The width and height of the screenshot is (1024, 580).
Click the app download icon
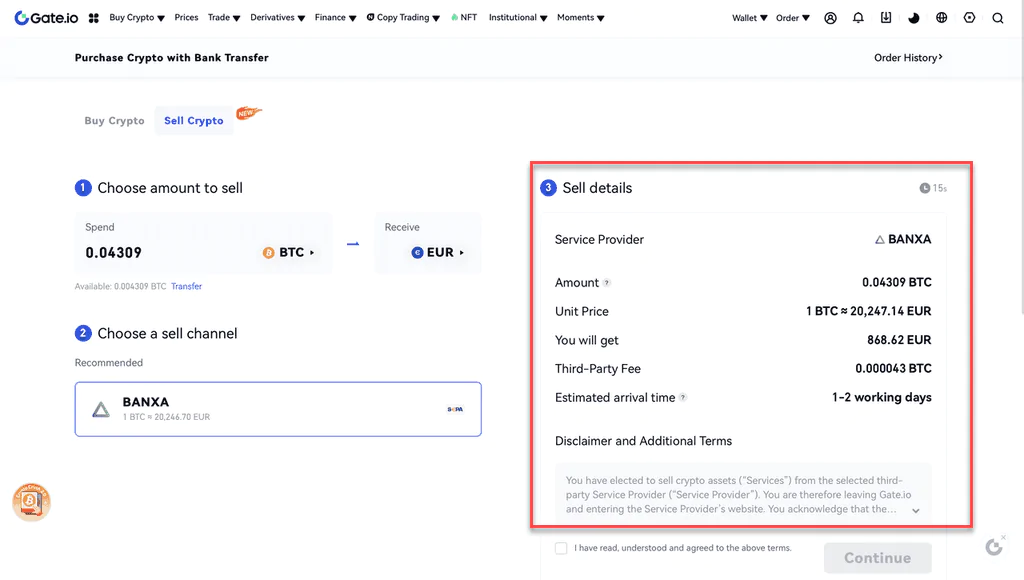tap(886, 18)
